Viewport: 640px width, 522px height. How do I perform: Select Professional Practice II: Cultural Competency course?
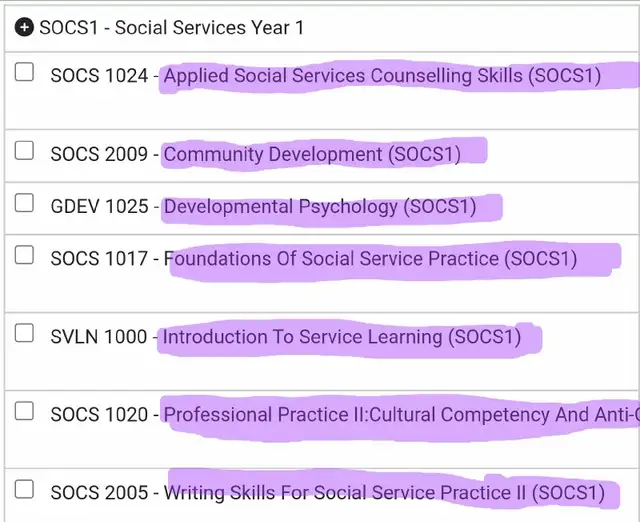coord(400,414)
